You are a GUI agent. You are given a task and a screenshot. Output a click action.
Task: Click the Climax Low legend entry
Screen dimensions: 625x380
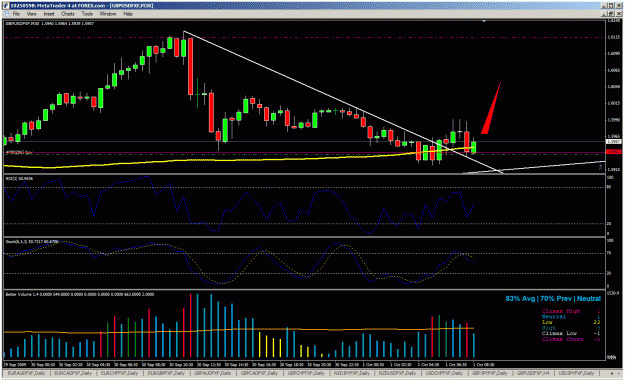tap(559, 333)
